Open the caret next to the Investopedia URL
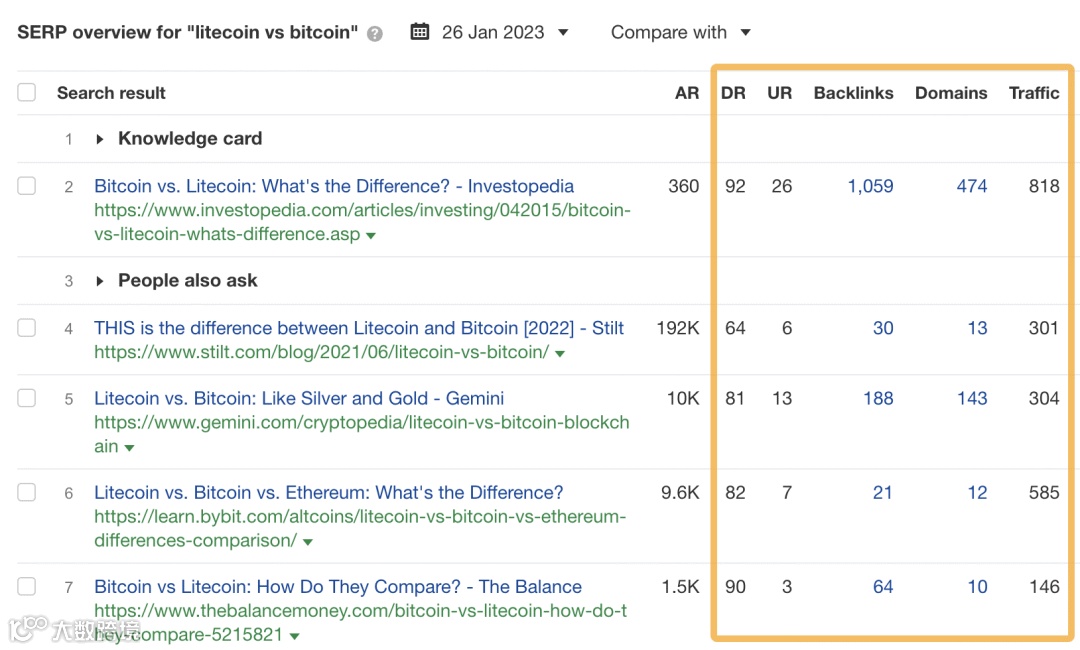This screenshot has width=1080, height=650. click(372, 234)
